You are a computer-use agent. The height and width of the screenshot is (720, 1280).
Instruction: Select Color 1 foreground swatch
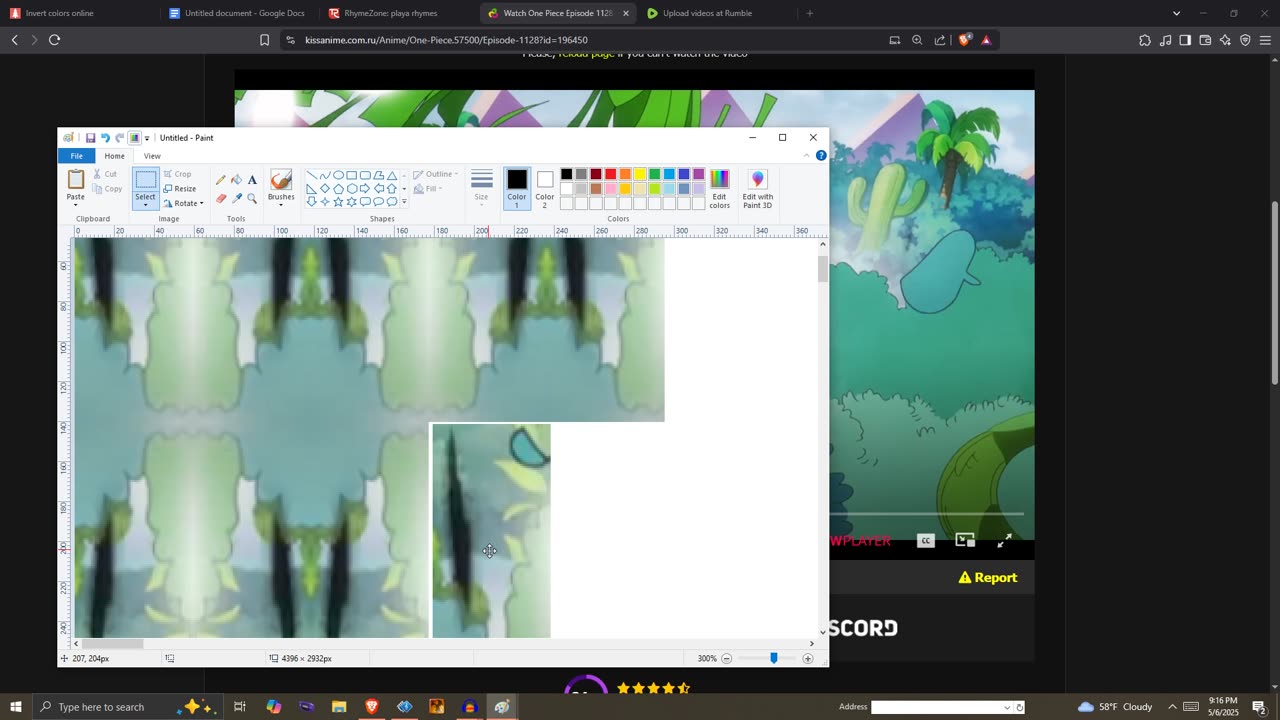[x=516, y=188]
